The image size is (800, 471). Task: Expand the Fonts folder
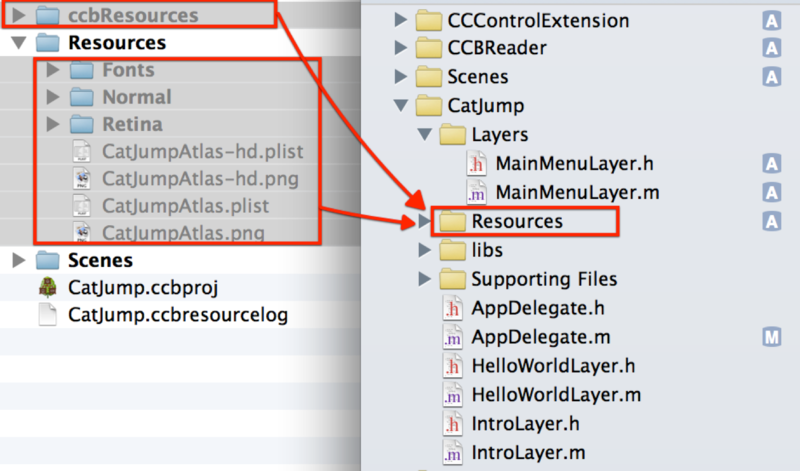pyautogui.click(x=52, y=71)
